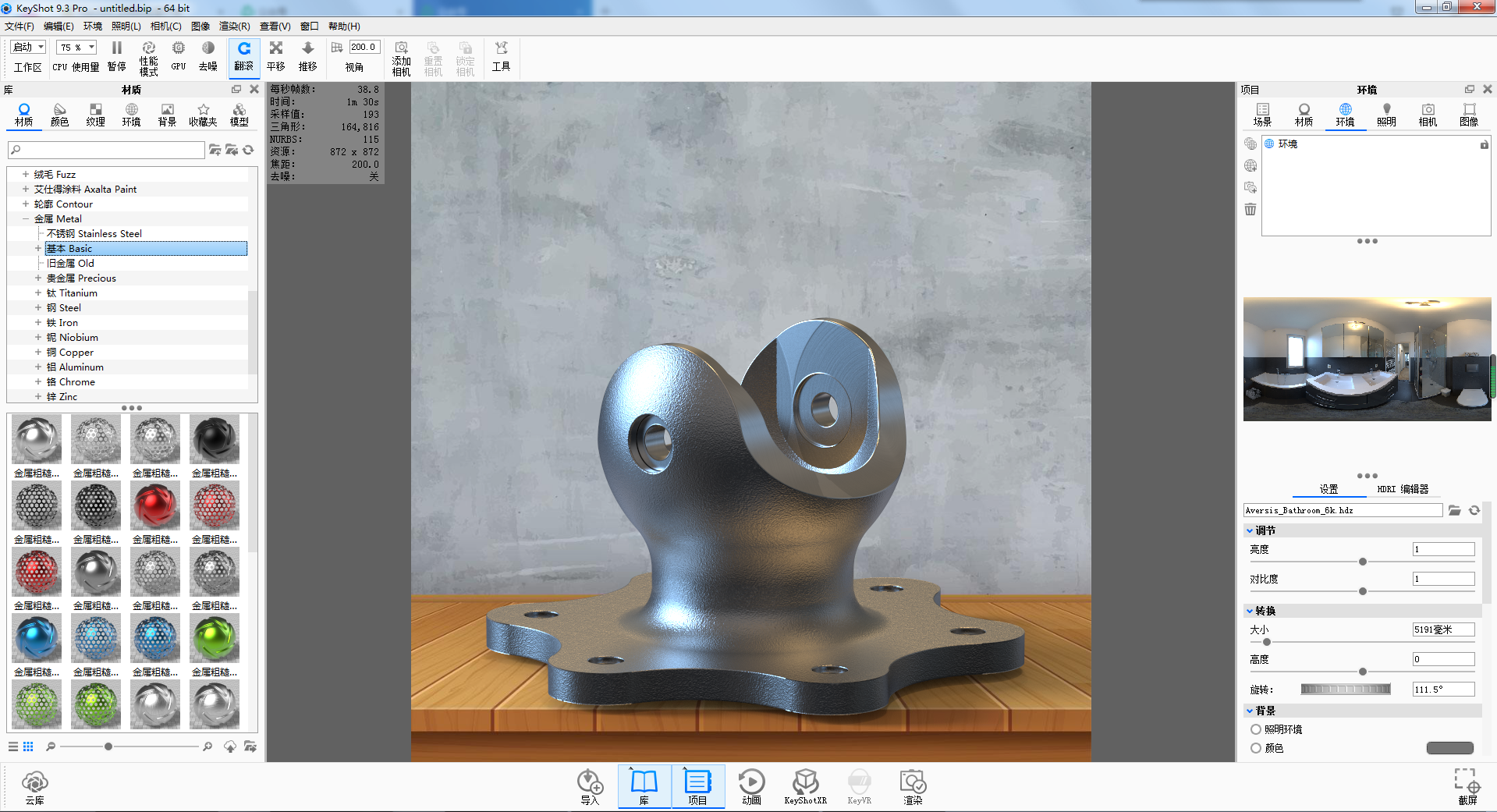Click the cloud upload icon in the library
1497x812 pixels.
[x=230, y=746]
